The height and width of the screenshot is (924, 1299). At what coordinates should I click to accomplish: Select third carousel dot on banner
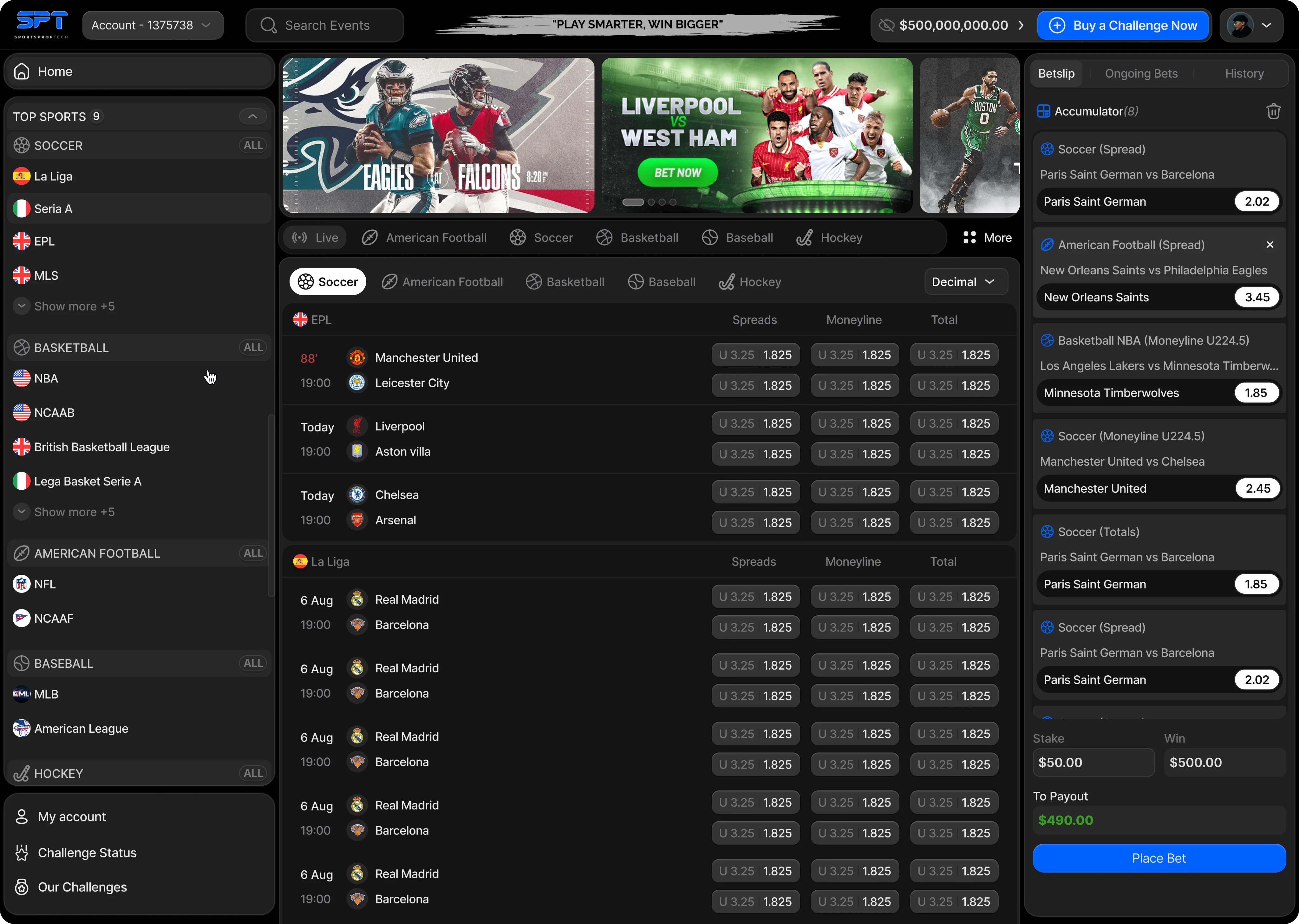(662, 202)
